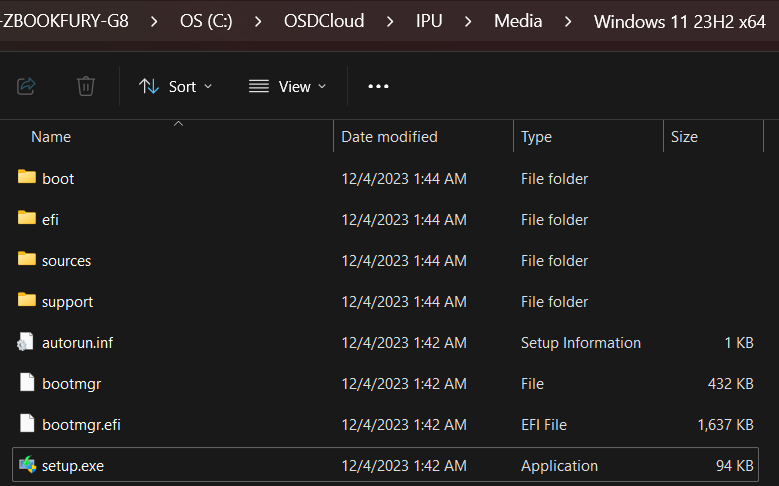This screenshot has height=486, width=779.
Task: Click the Share icon in toolbar
Action: tap(27, 86)
